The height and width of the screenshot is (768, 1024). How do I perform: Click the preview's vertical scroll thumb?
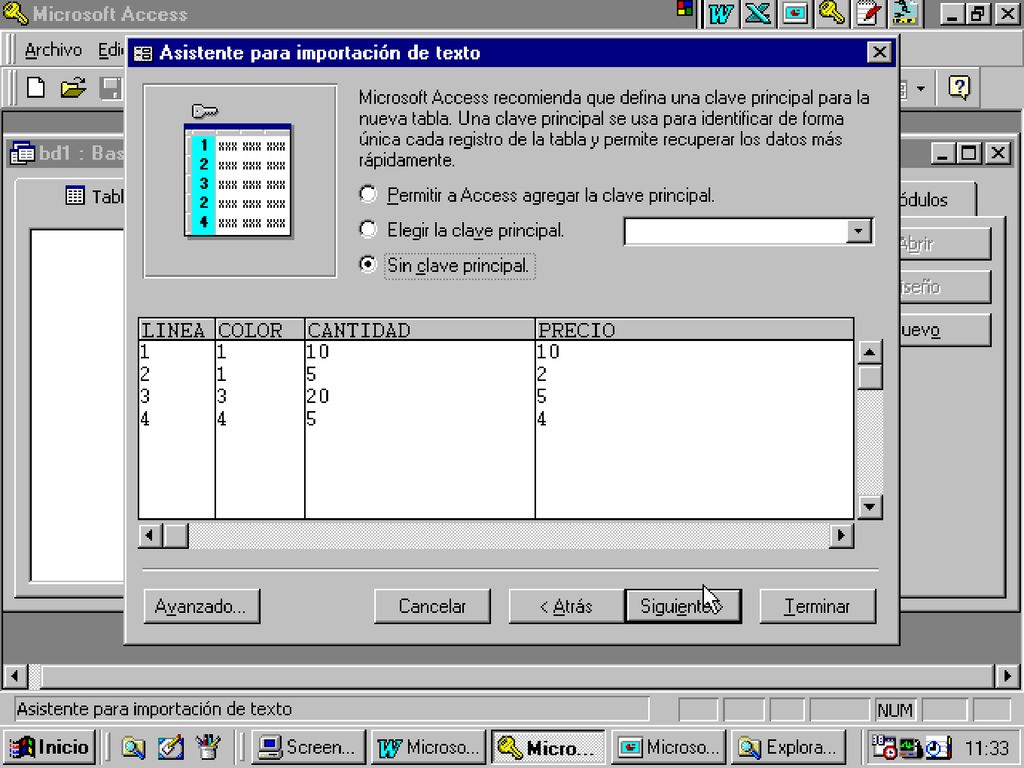(869, 377)
